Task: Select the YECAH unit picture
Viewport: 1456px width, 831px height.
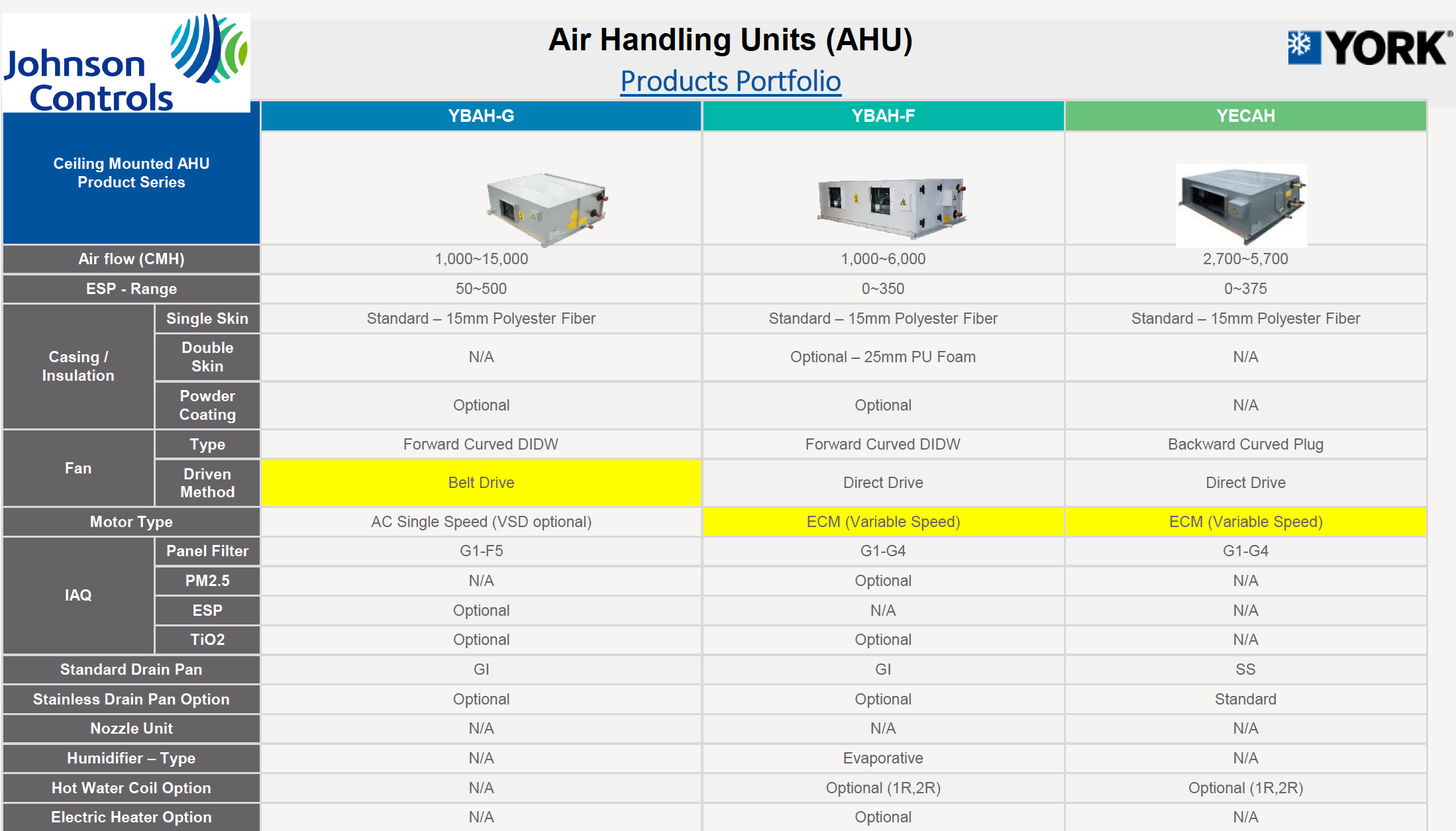Action: click(1241, 205)
